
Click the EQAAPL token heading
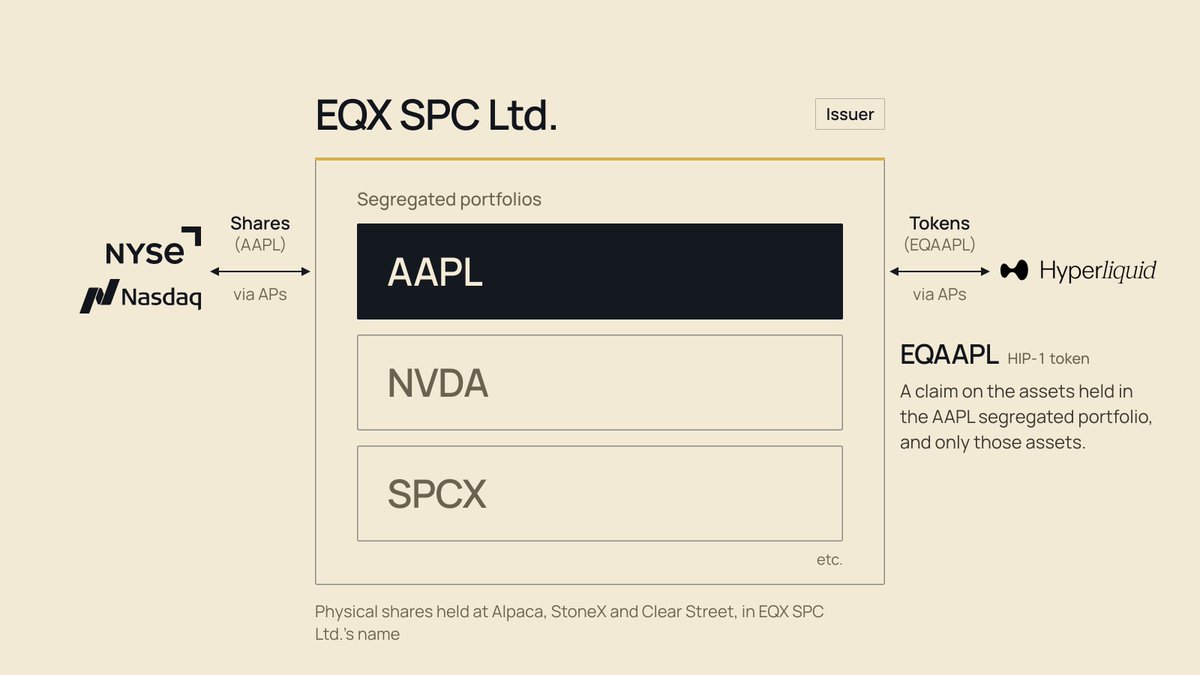pyautogui.click(x=949, y=355)
